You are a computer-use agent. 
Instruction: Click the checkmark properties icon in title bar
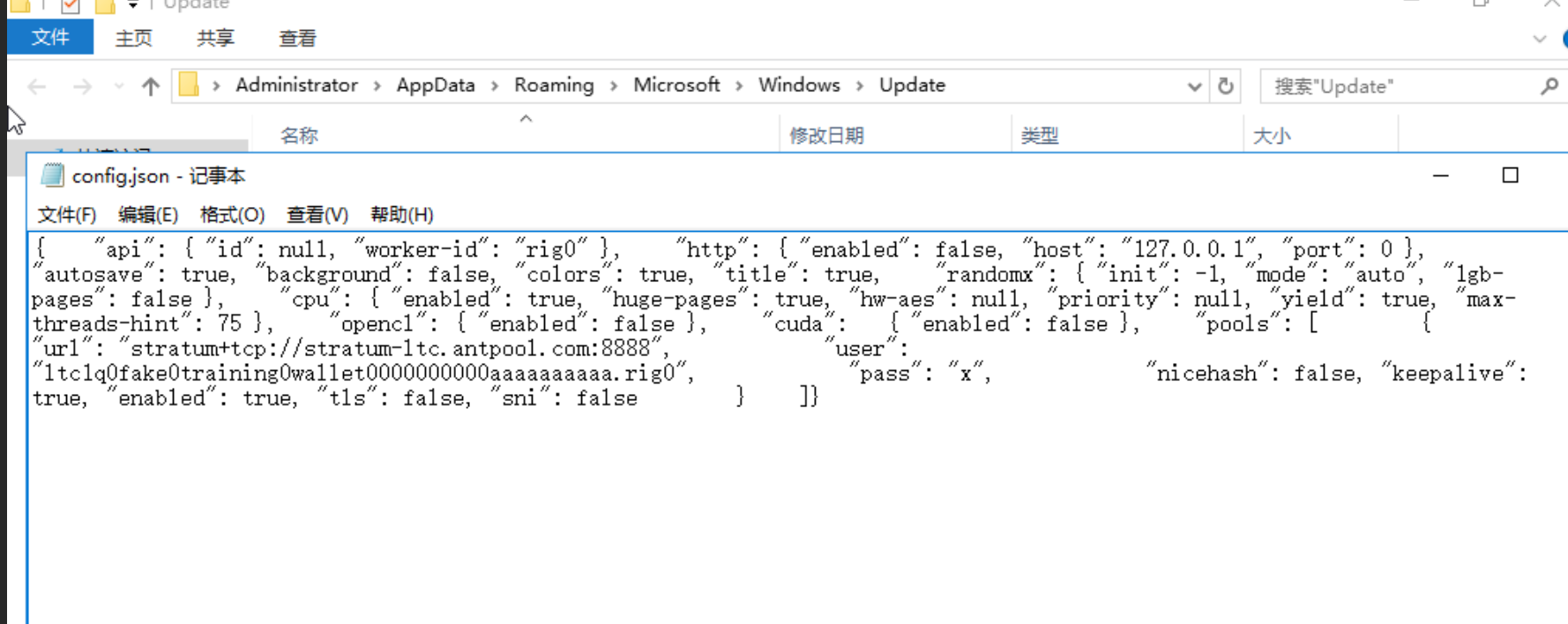(x=71, y=6)
